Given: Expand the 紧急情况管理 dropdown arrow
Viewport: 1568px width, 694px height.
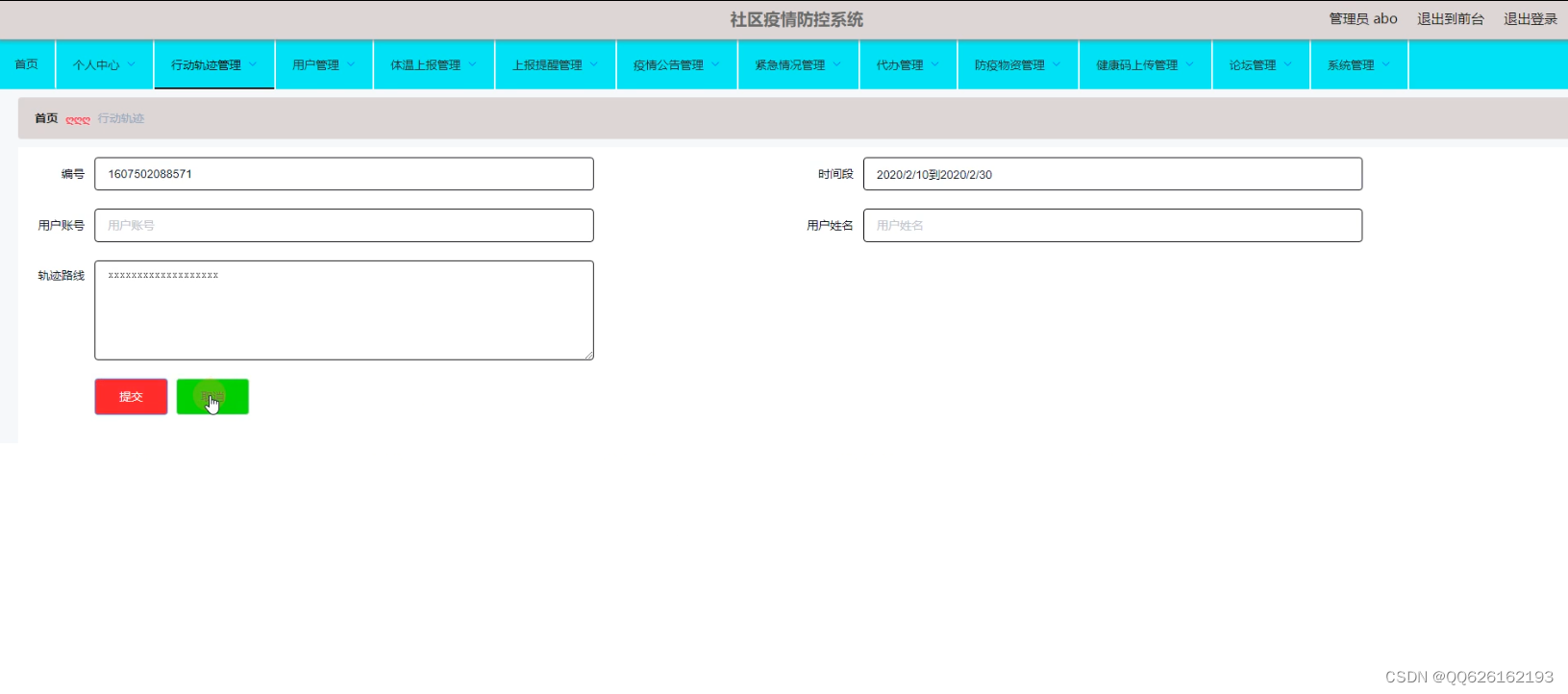Looking at the screenshot, I should [x=836, y=64].
